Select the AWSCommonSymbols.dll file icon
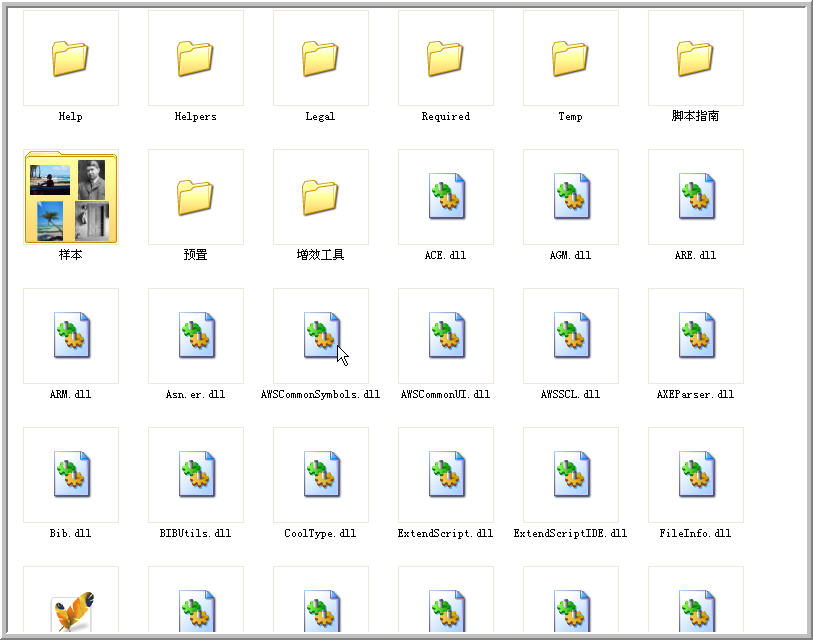 [x=322, y=335]
